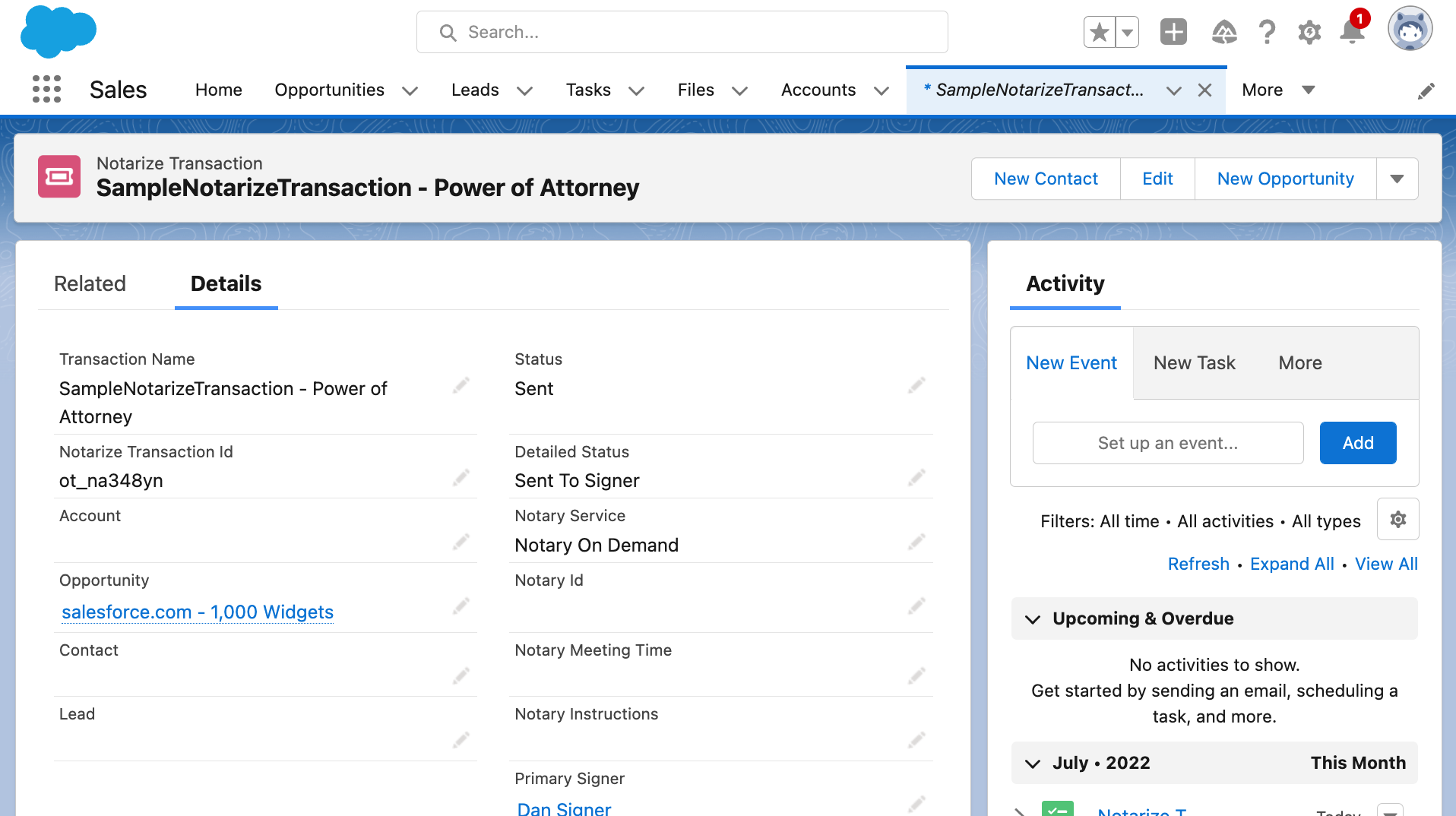Edit Notary Service with its pencil icon
This screenshot has height=816, width=1456.
coord(916,541)
